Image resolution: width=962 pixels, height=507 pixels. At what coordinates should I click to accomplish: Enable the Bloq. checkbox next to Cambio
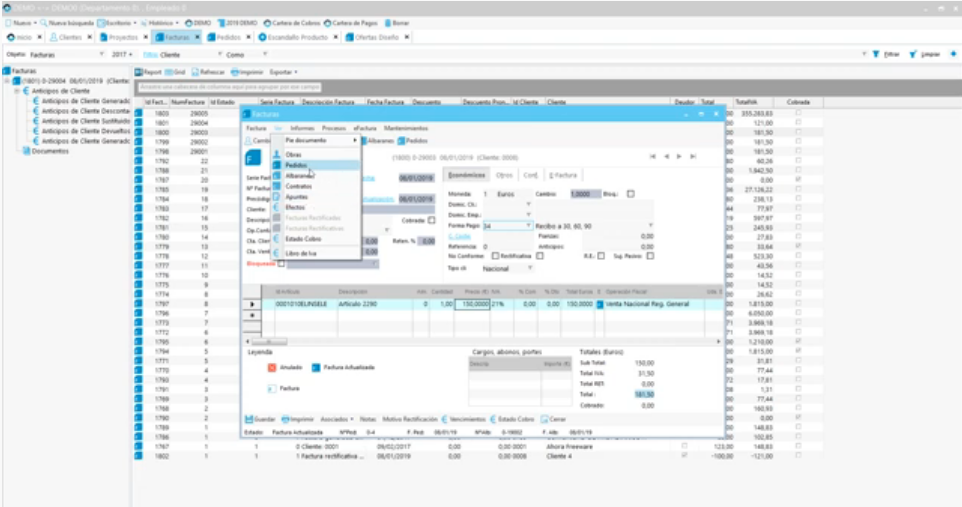click(x=630, y=194)
